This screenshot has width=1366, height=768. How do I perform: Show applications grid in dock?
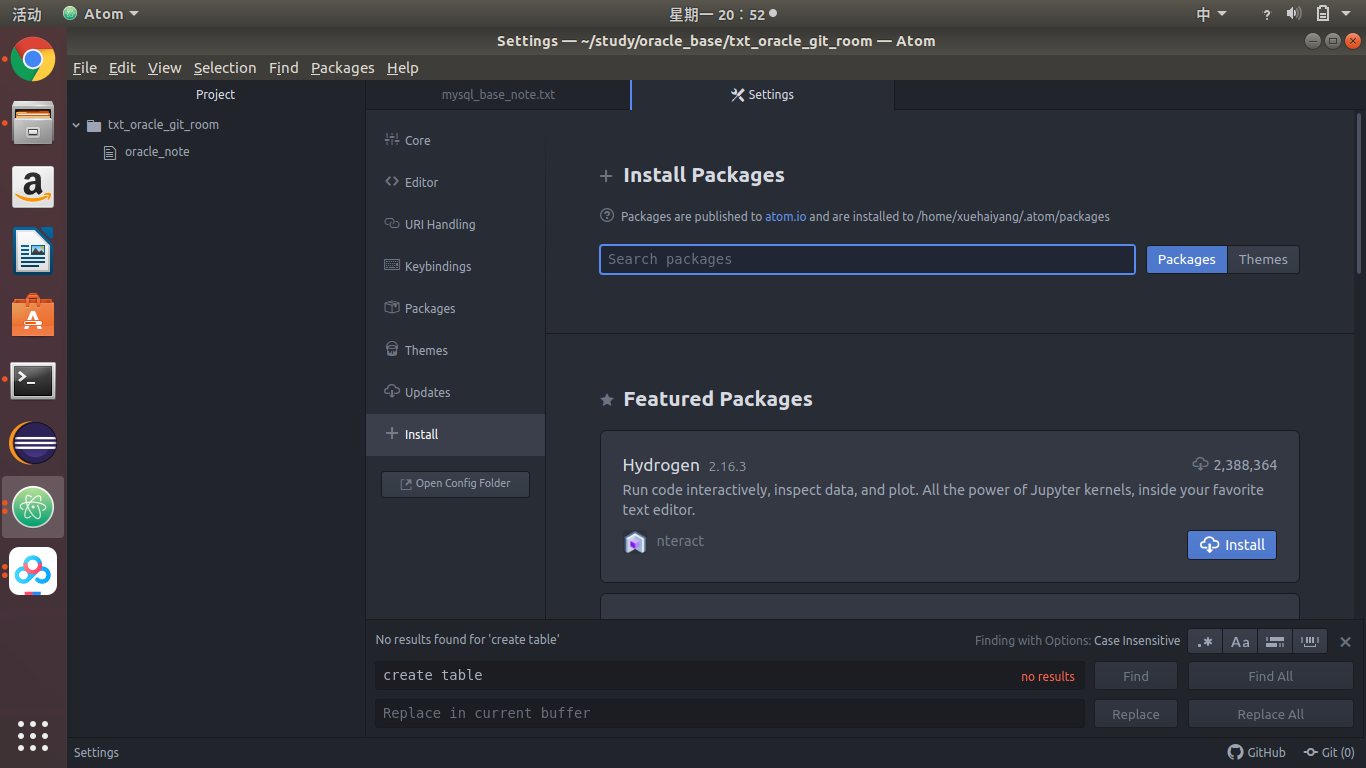click(33, 735)
